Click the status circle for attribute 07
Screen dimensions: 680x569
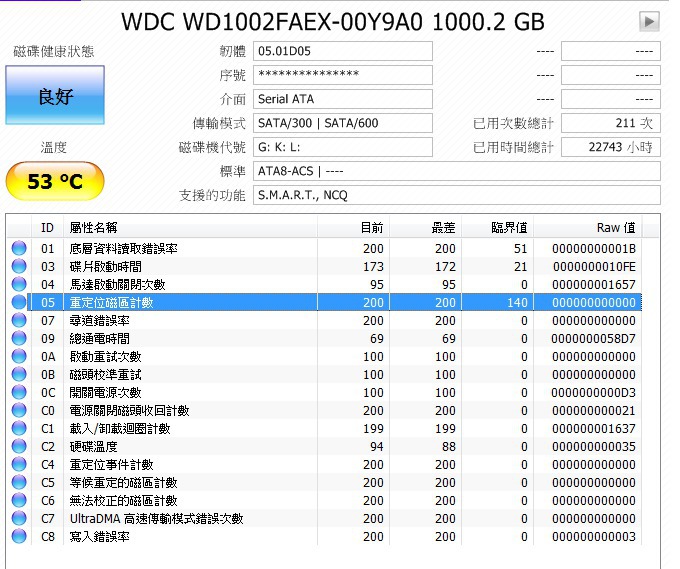[19, 320]
